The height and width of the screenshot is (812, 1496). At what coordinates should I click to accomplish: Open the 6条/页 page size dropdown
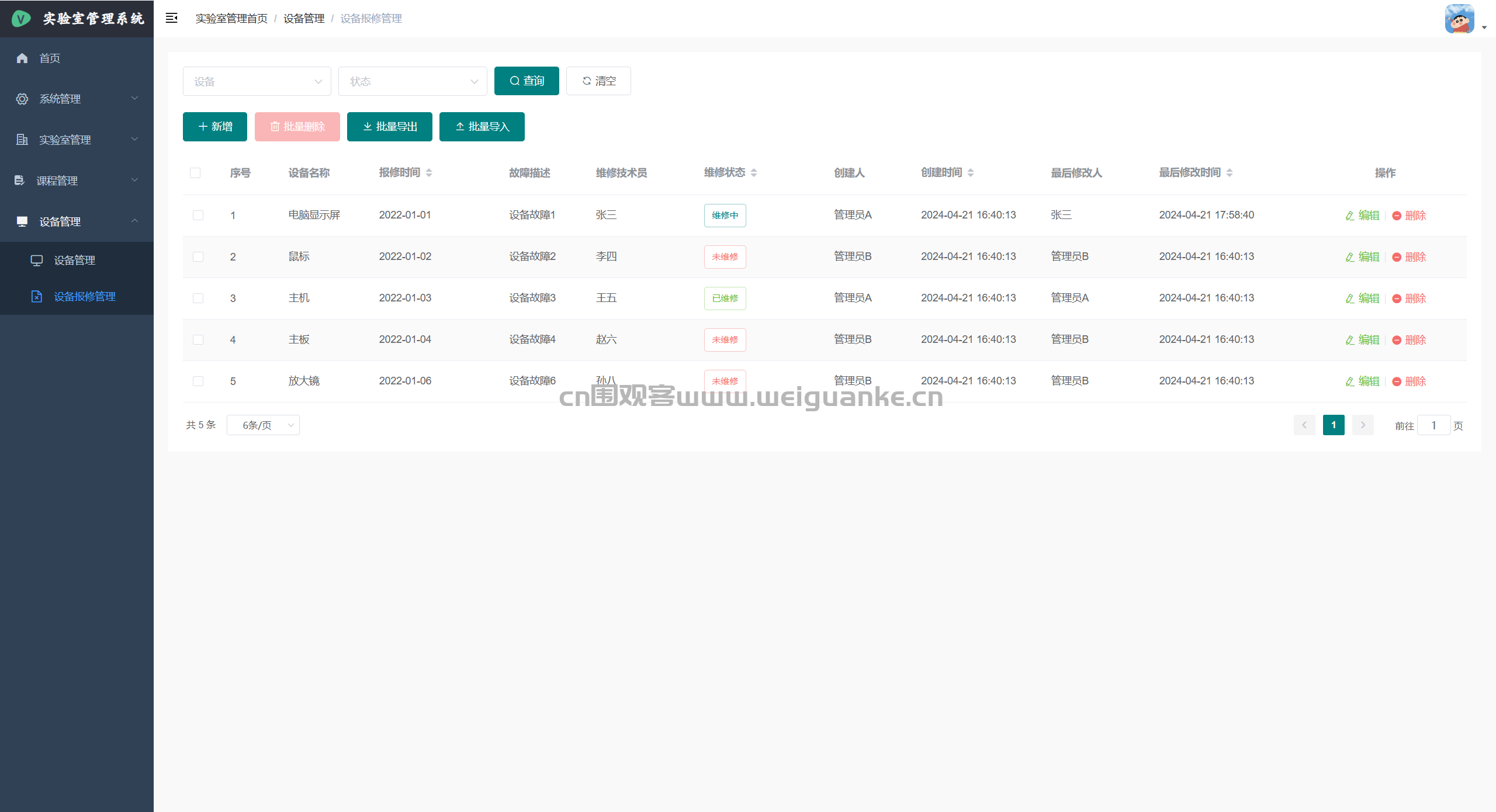263,425
